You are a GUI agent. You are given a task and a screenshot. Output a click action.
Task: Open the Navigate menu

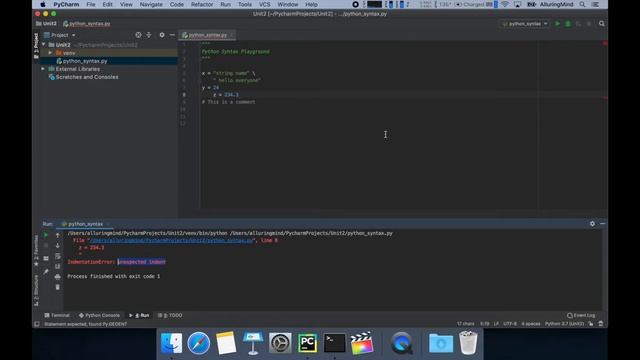pos(151,4)
